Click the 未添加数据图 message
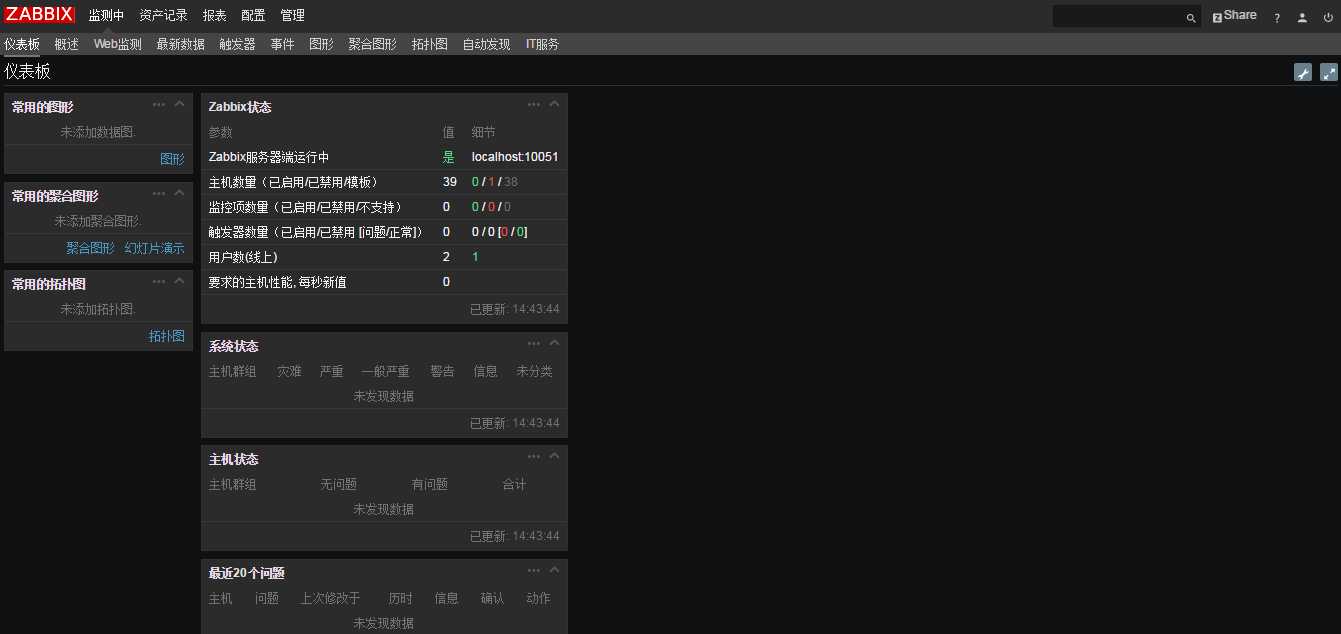Screen dimensions: 1341x634 point(98,132)
